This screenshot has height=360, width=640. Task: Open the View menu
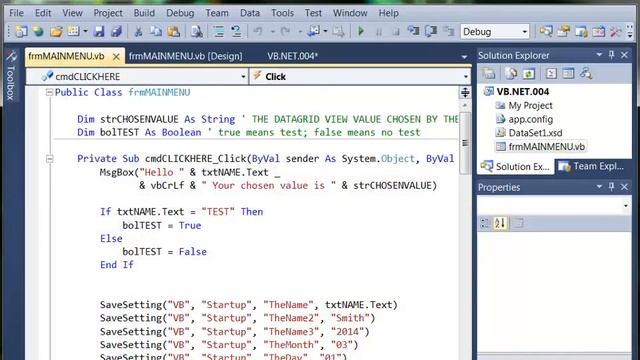pyautogui.click(x=72, y=13)
